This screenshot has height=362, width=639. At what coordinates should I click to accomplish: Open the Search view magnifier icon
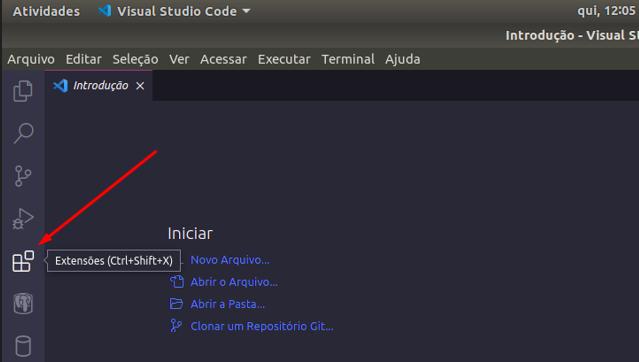pyautogui.click(x=23, y=133)
